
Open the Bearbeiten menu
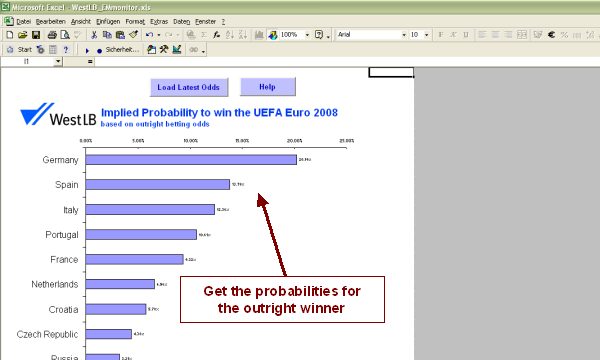(51, 21)
